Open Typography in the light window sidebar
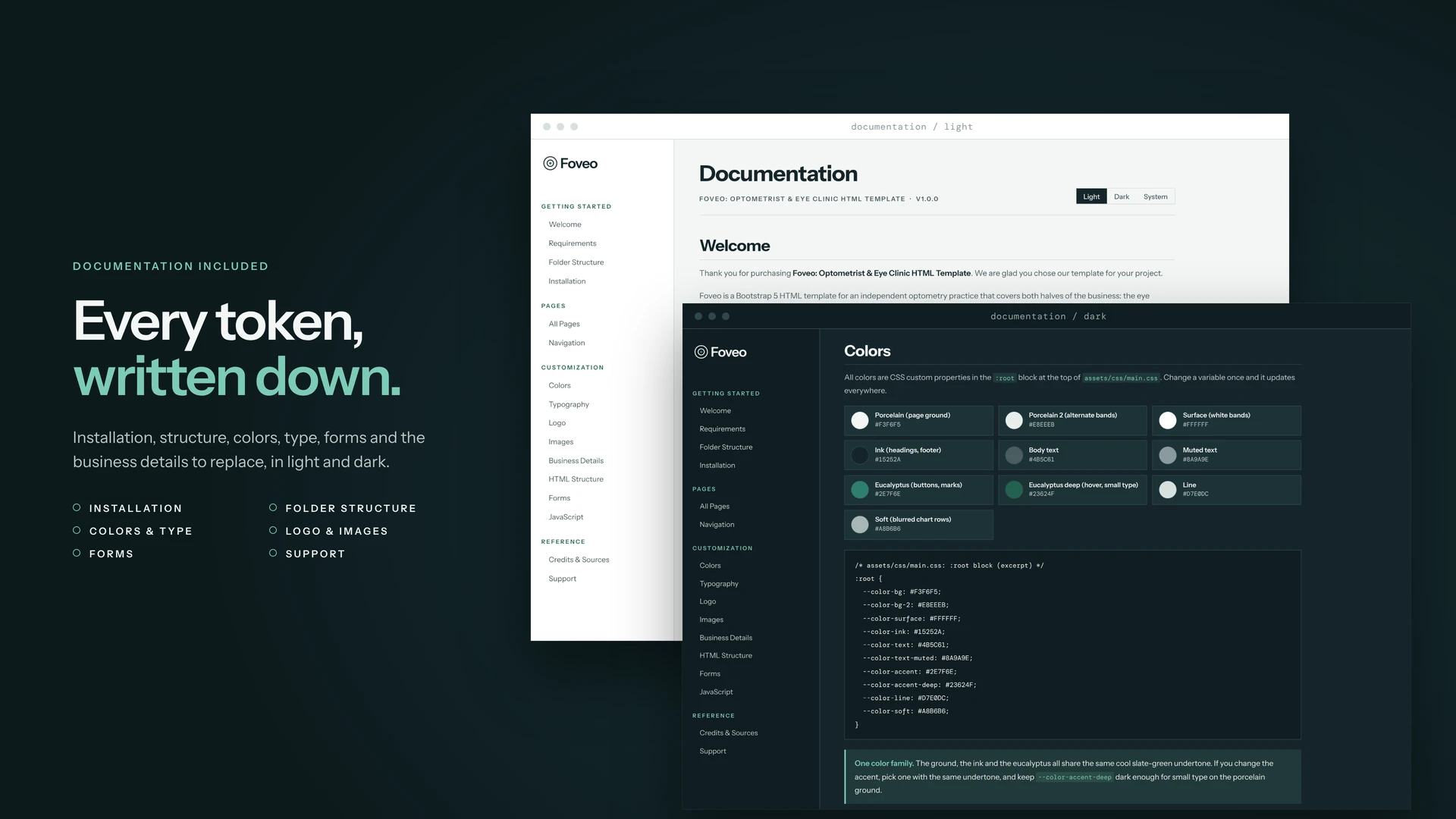This screenshot has height=819, width=1456. click(569, 404)
